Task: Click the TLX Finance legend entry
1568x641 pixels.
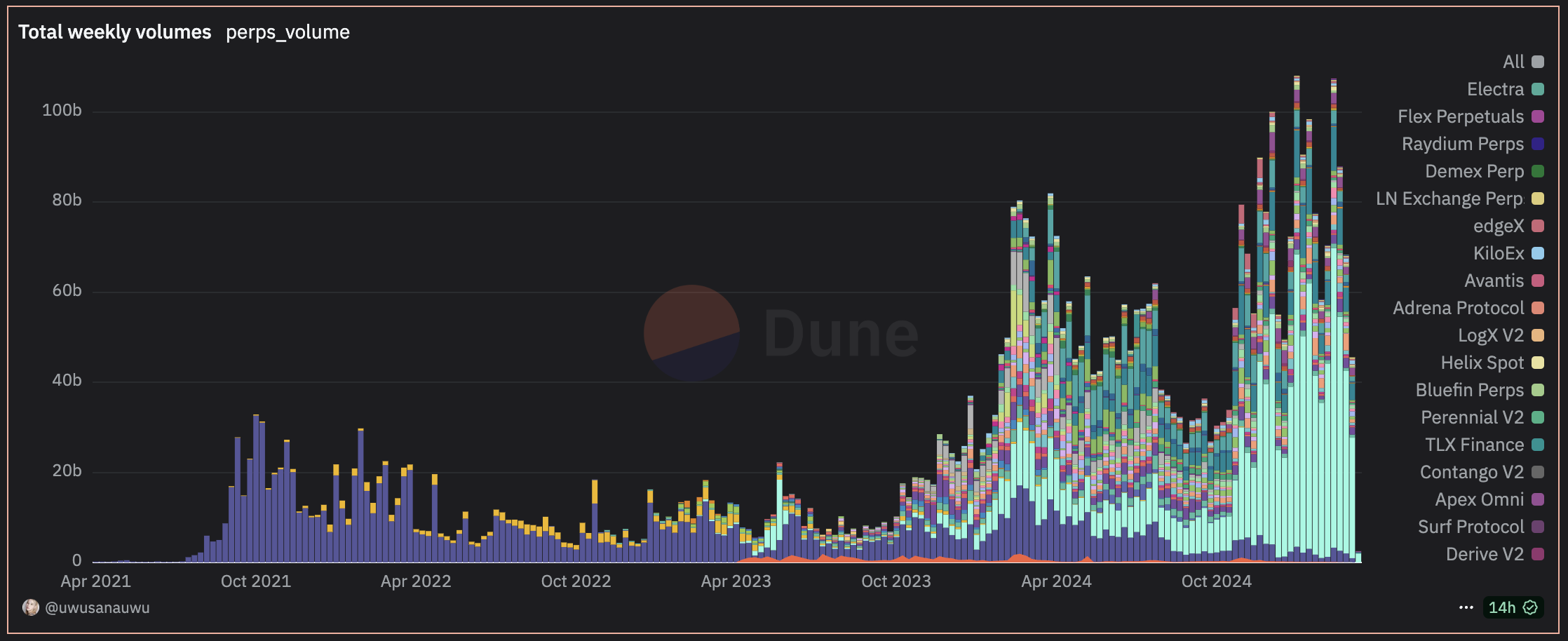Action: pos(1485,445)
